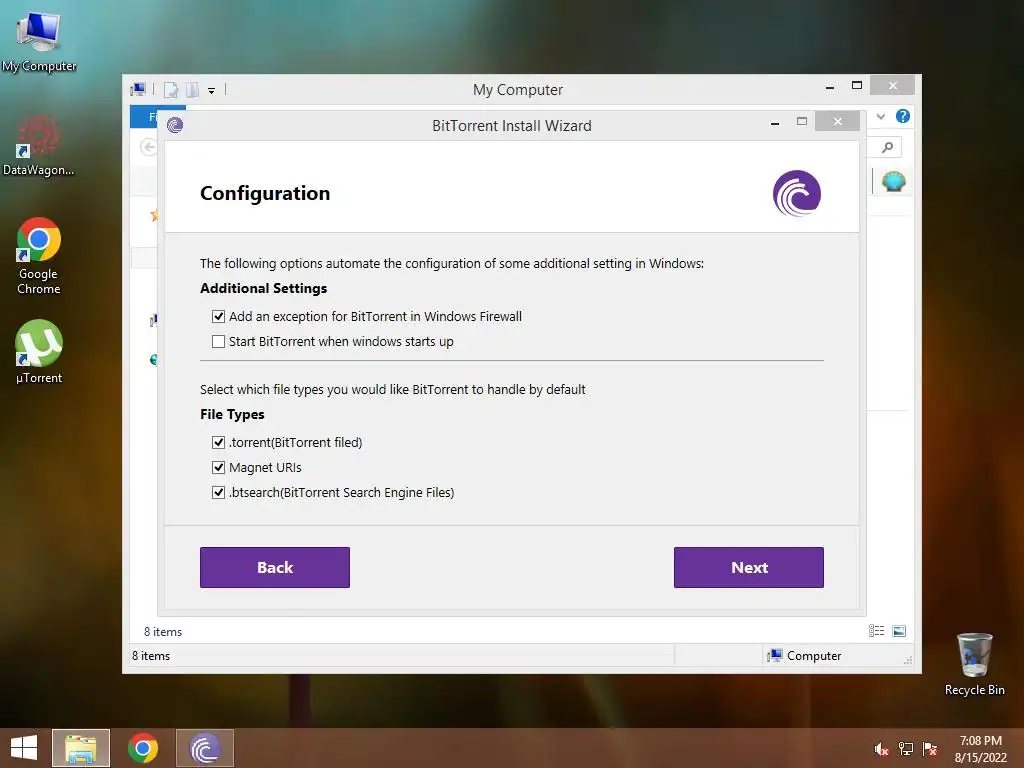Open the Recycle Bin
1024x768 pixels.
(x=974, y=664)
